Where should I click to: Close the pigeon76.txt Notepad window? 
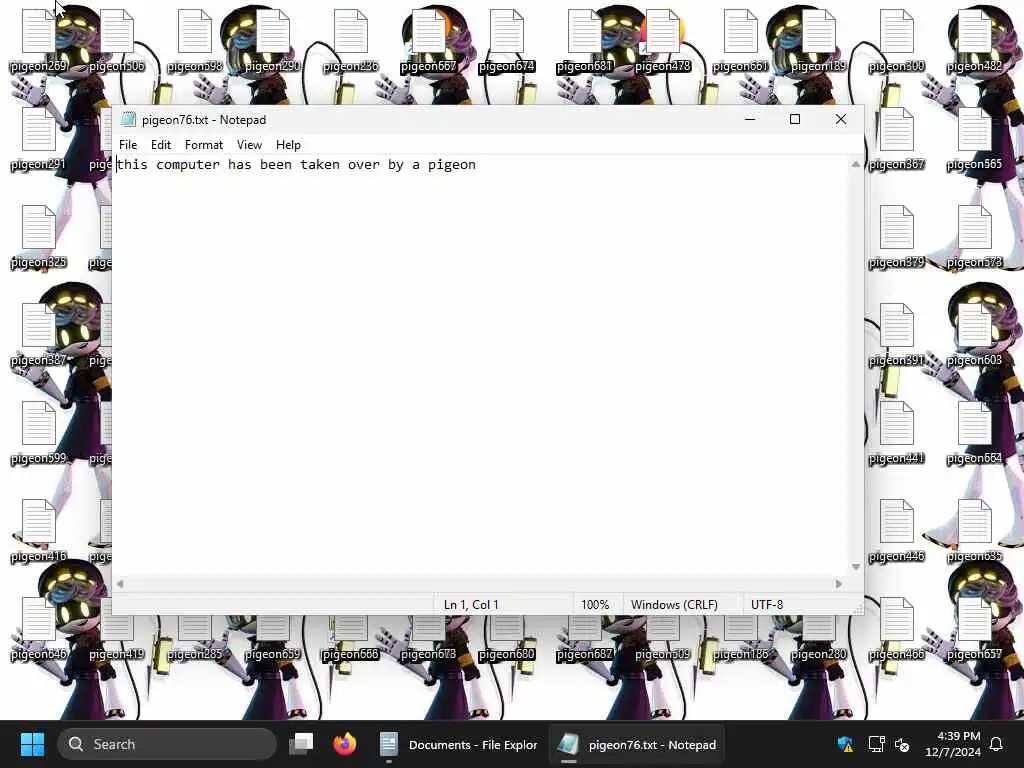840,120
